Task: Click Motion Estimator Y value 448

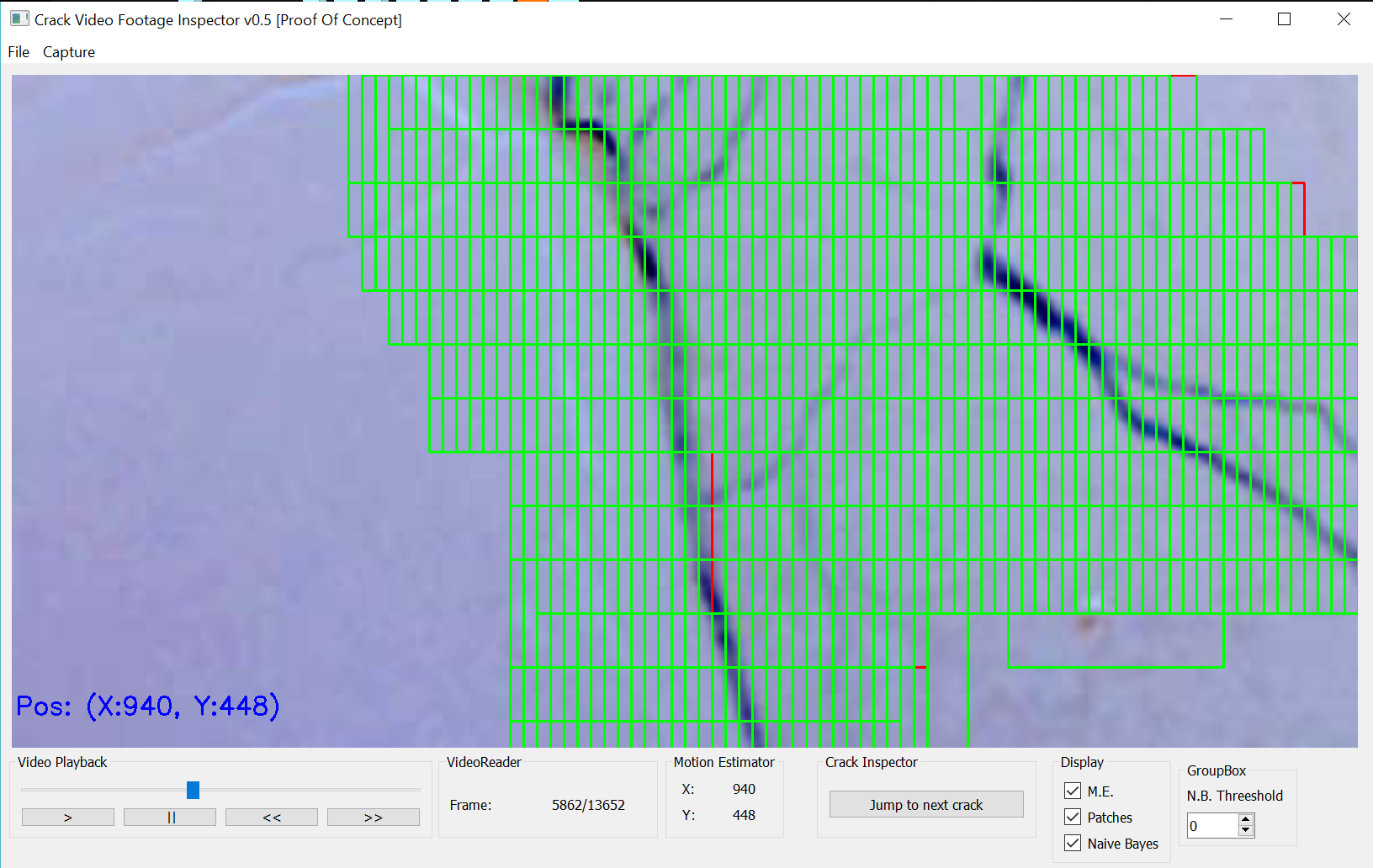Action: click(744, 815)
